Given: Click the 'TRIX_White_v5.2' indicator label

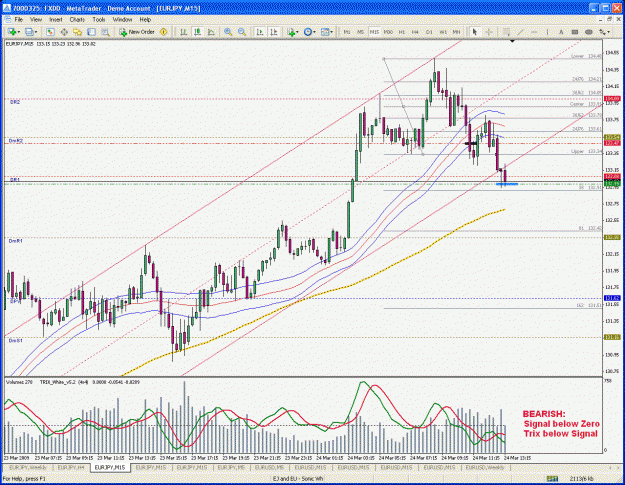Looking at the screenshot, I should (x=56, y=382).
